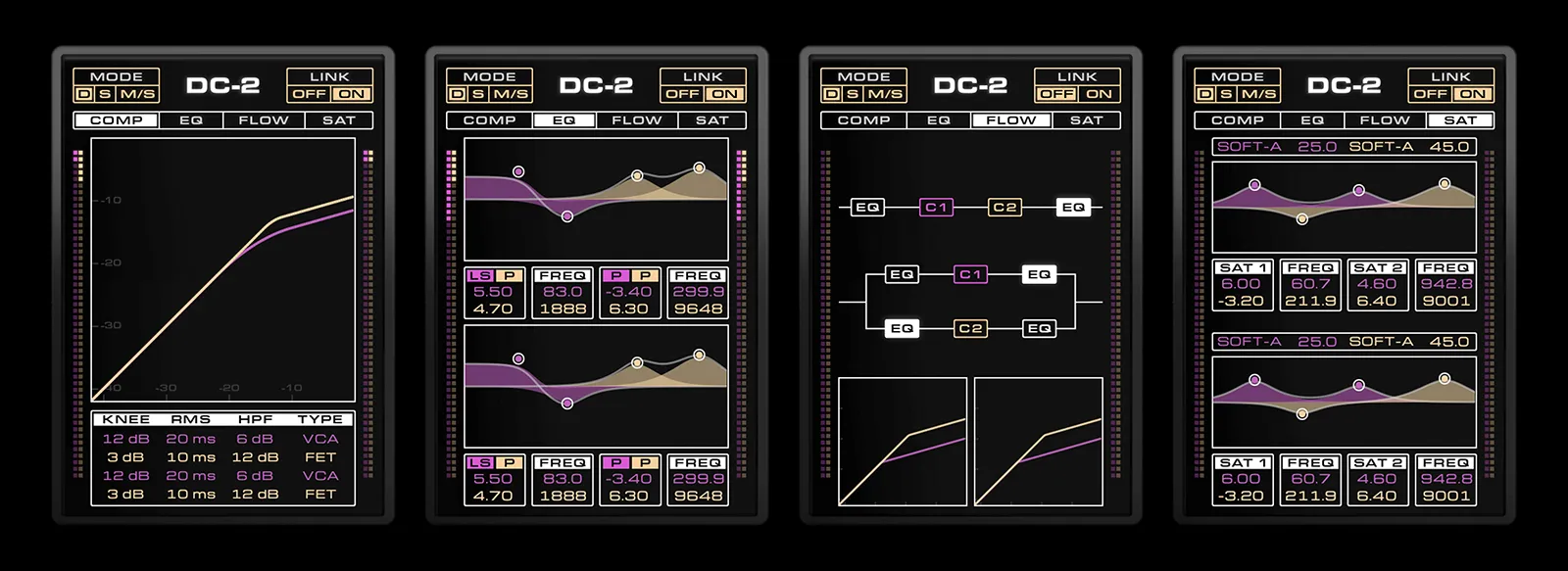Click the 299.9 frequency value in lower EQ section

point(698,479)
